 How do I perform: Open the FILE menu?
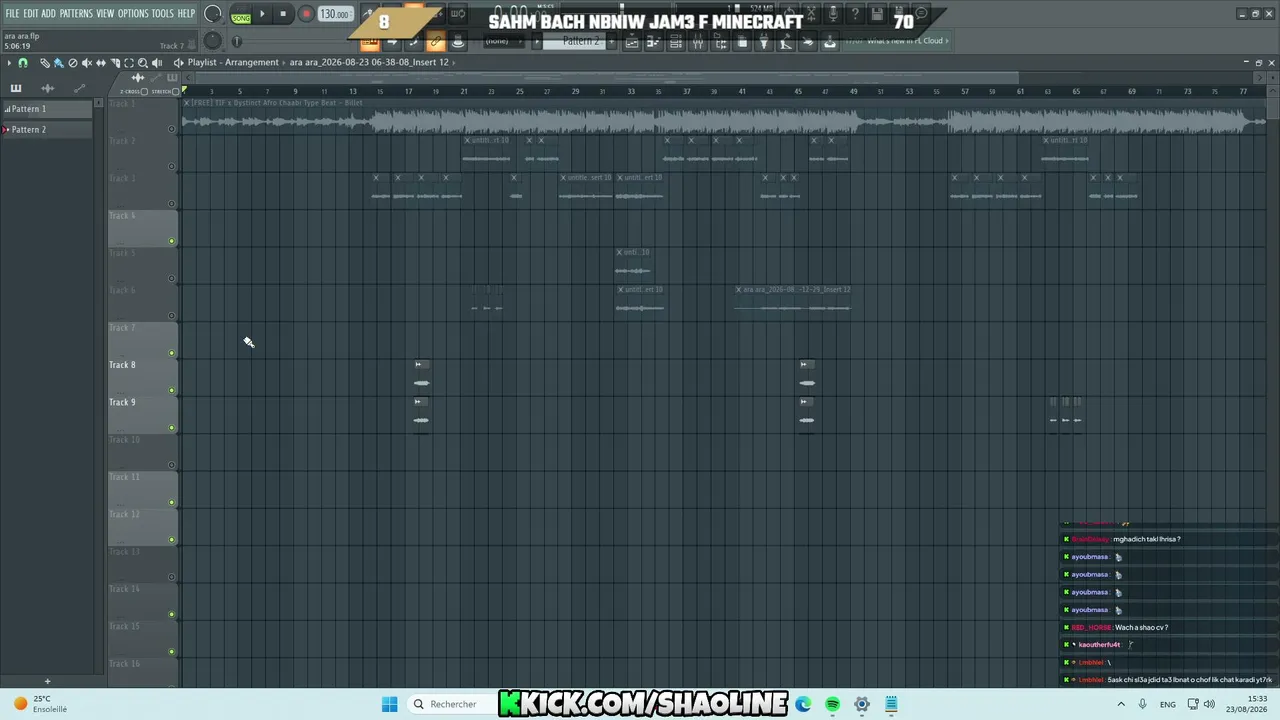(x=12, y=13)
